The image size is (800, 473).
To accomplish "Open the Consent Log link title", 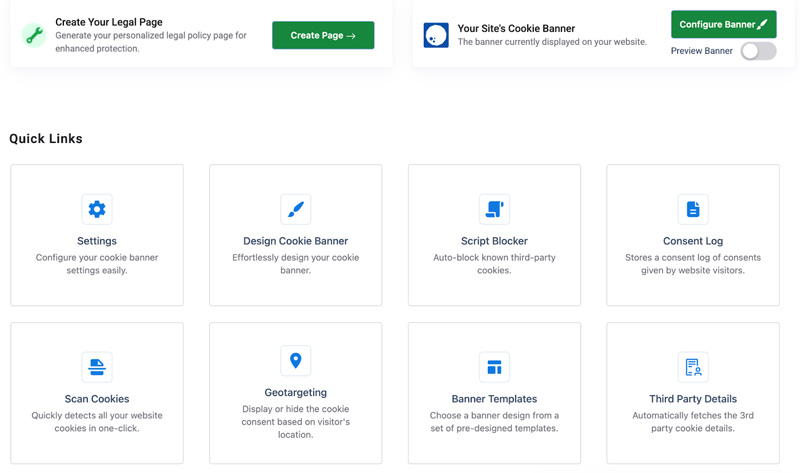I will (x=693, y=241).
